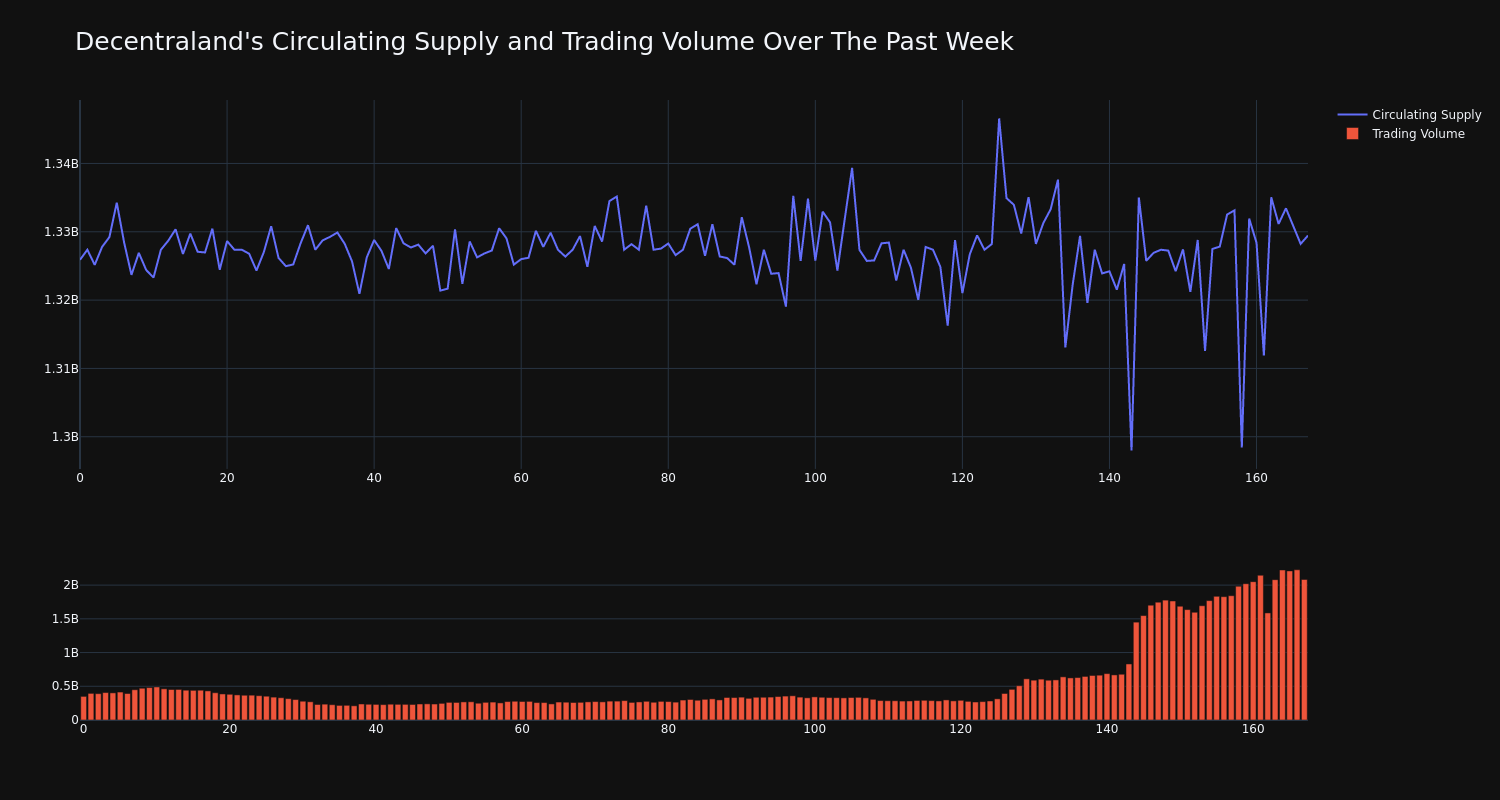Image resolution: width=1500 pixels, height=800 pixels.
Task: Click the 2B label on the volume axis
Action: coord(71,585)
